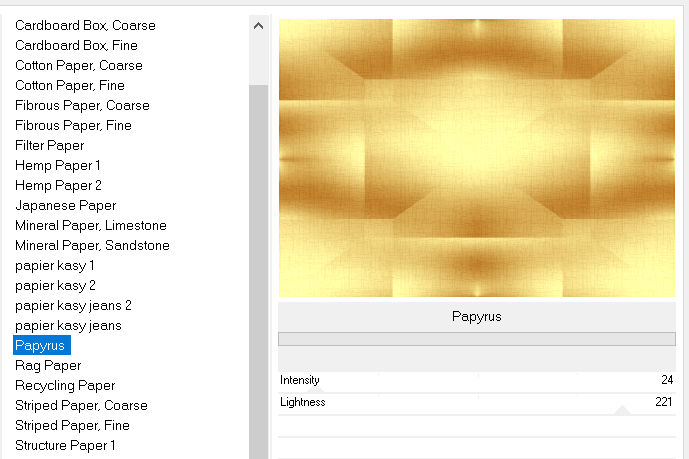Image resolution: width=689 pixels, height=459 pixels.
Task: Pick Cotton Paper, Fine preset
Action: tap(70, 85)
